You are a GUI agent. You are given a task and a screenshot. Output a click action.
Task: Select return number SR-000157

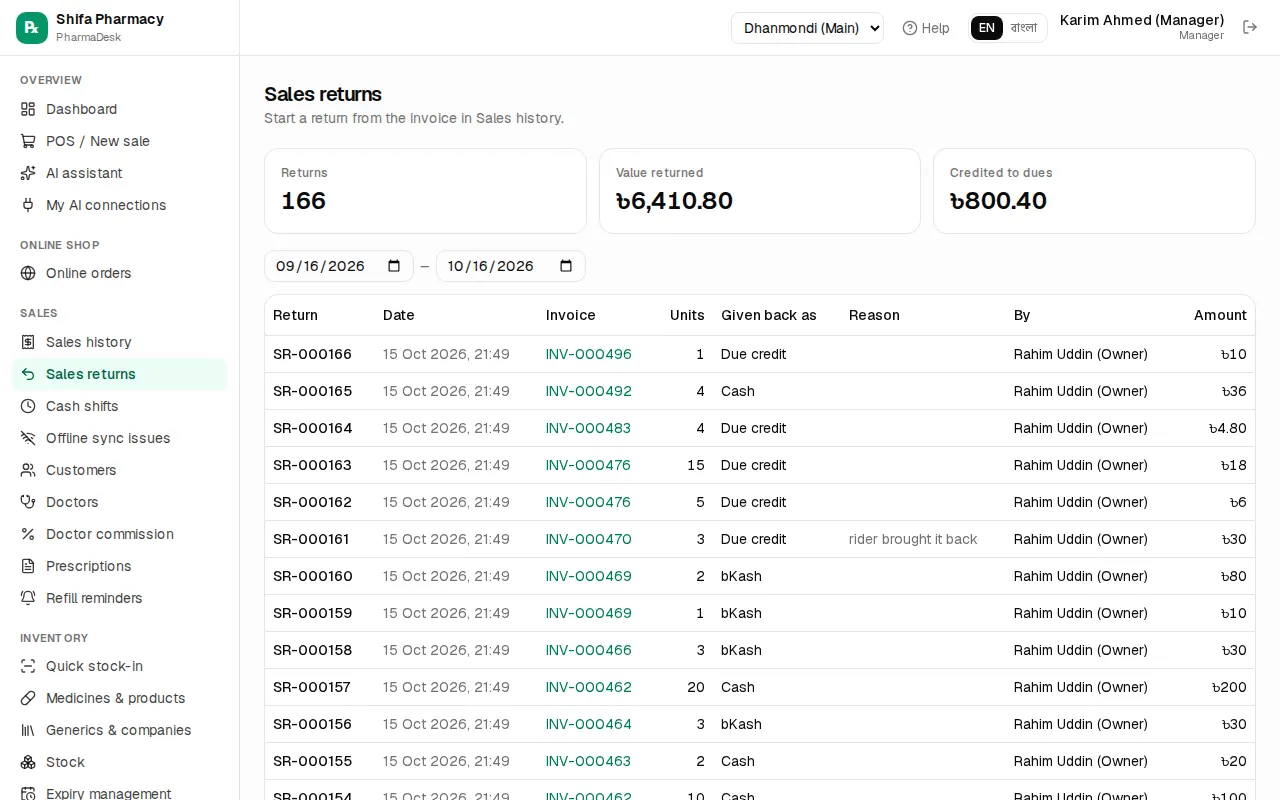click(x=312, y=687)
